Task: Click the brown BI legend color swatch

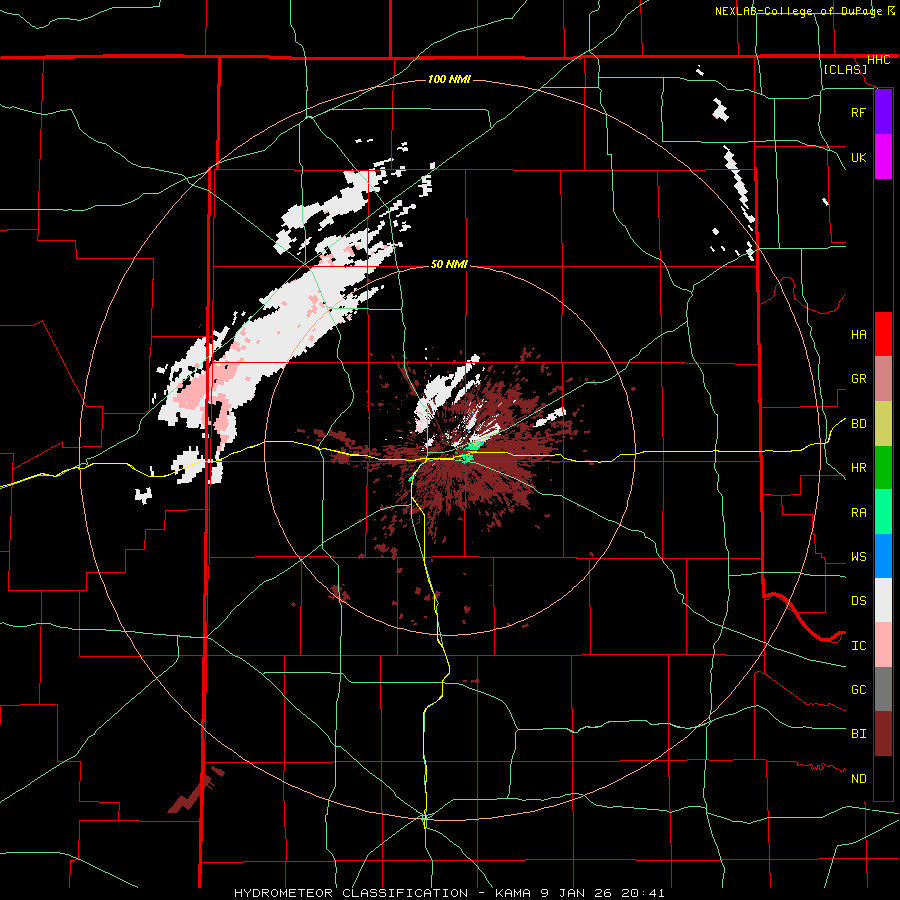Action: click(883, 734)
